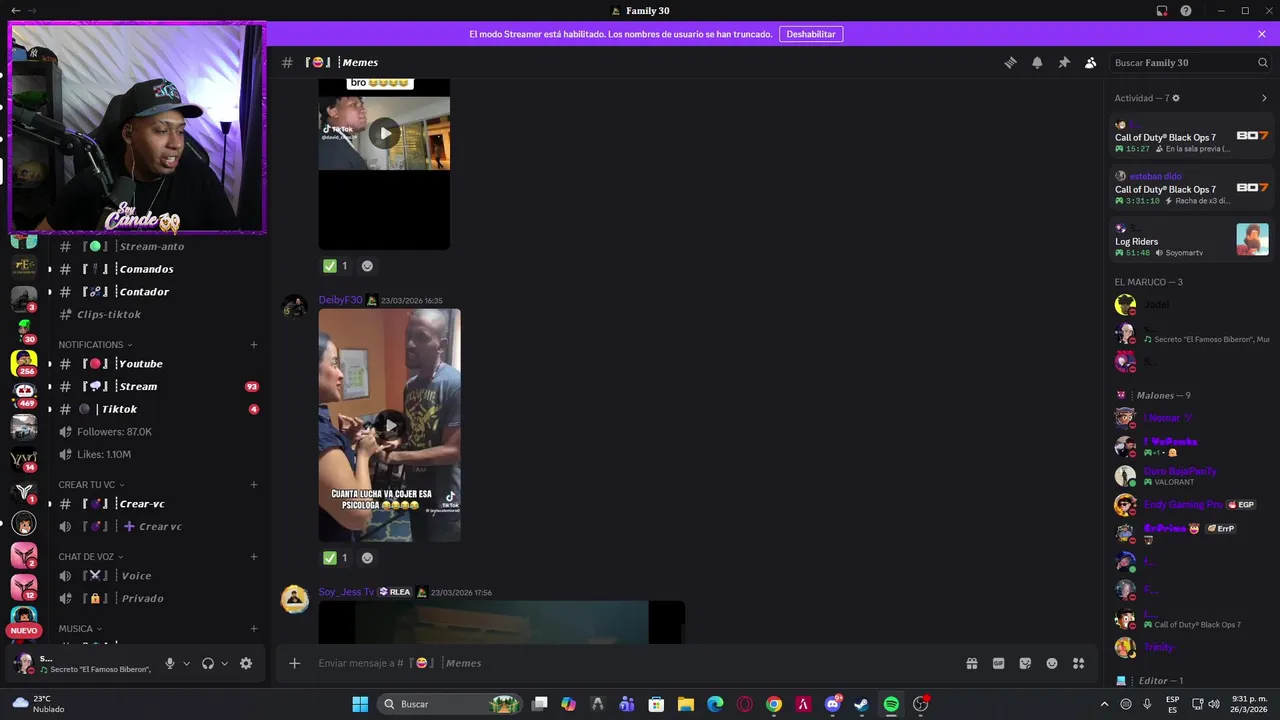Open the apps launcher icon in message bar

(x=1078, y=663)
